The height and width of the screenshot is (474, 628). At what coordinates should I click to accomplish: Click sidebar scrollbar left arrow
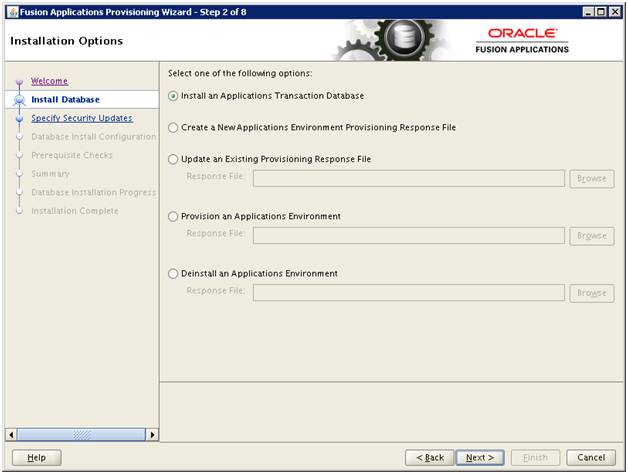pos(11,435)
